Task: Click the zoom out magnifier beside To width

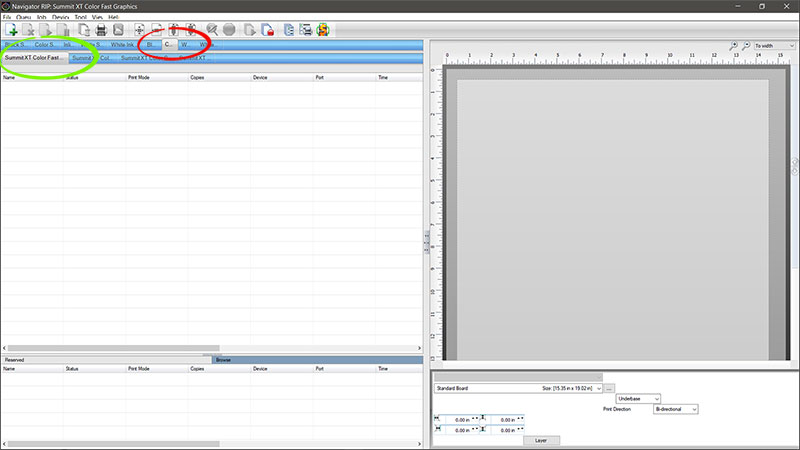Action: [x=746, y=45]
